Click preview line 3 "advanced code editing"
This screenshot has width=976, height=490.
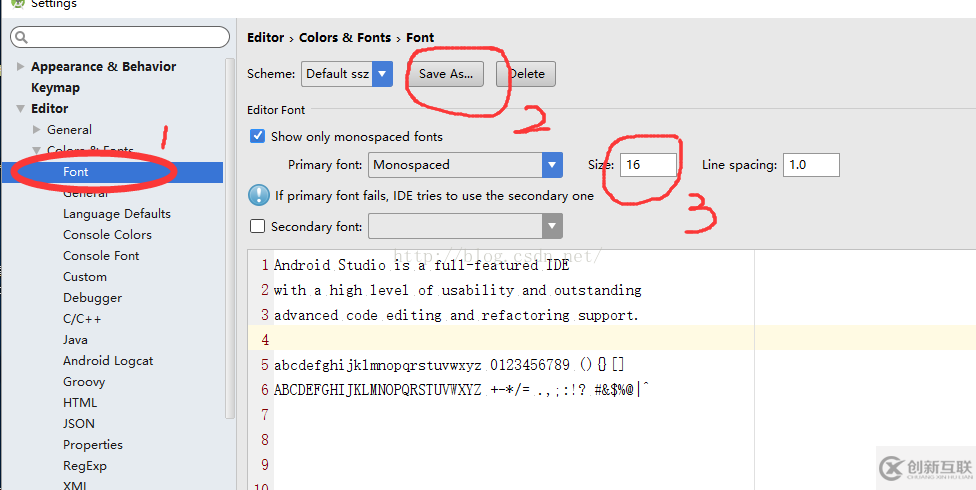pos(456,315)
